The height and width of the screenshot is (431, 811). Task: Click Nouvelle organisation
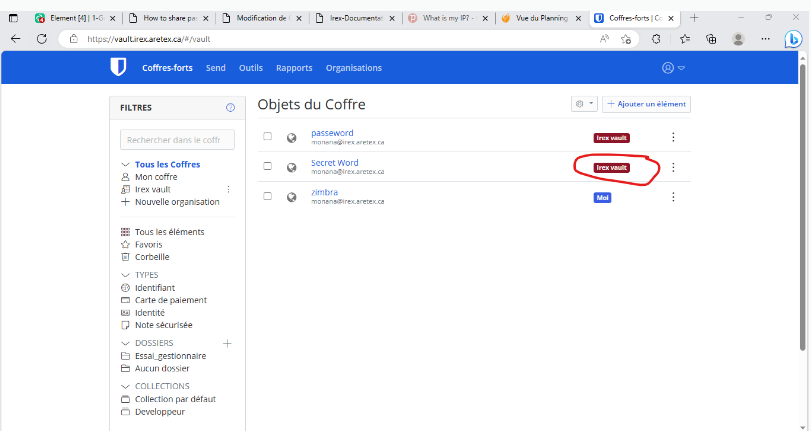click(177, 202)
